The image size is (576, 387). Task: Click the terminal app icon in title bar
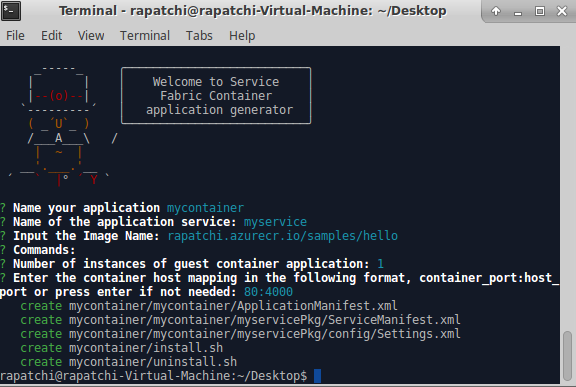(x=11, y=11)
